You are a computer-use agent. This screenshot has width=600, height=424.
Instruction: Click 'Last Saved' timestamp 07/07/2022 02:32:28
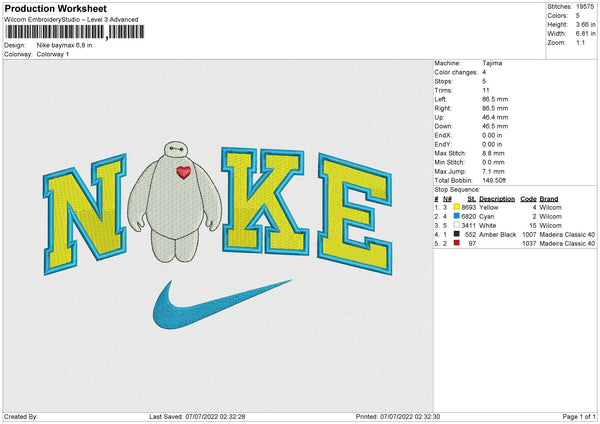[x=215, y=417]
